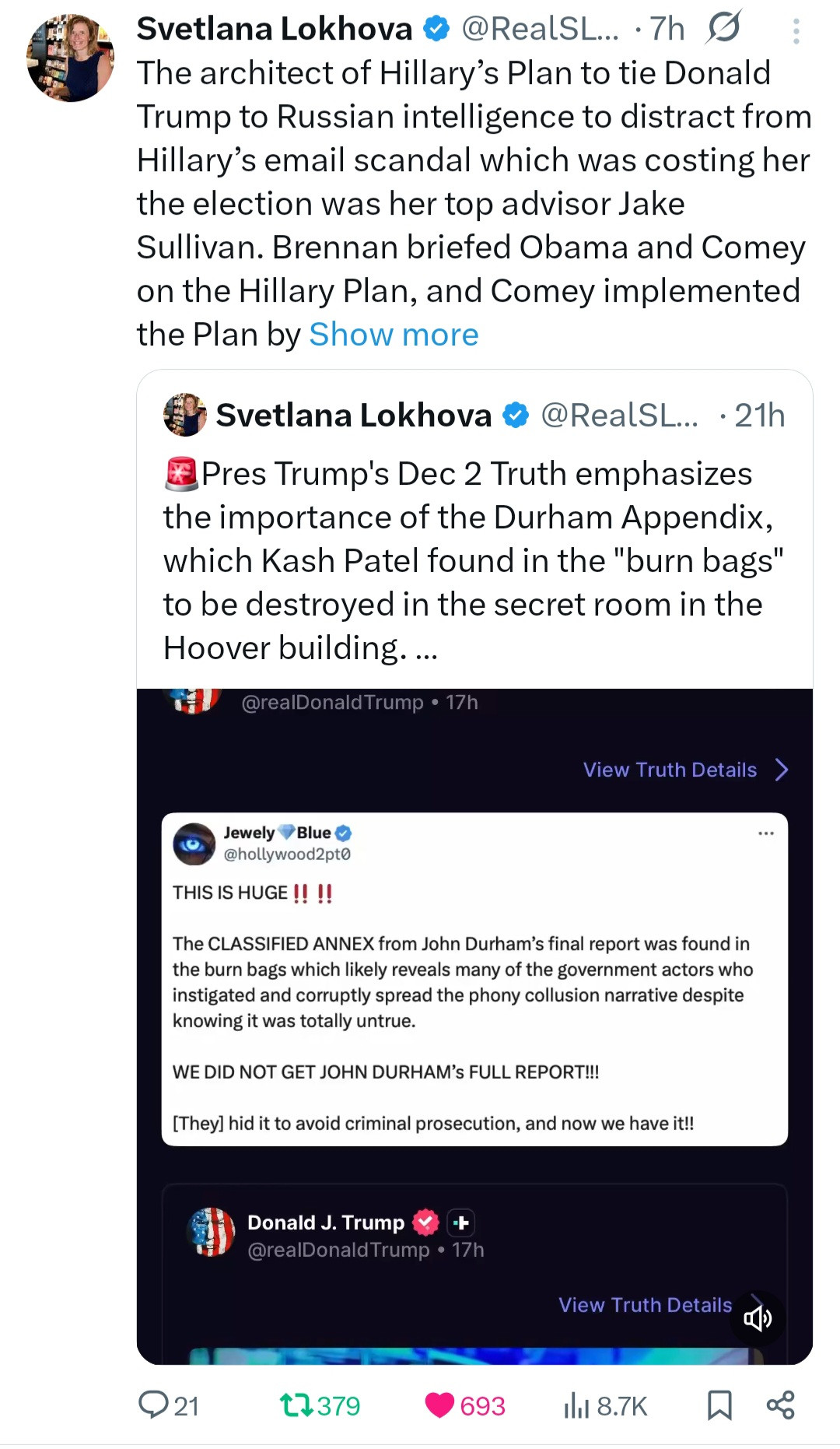Tap the share icon
Viewport: 840px width, 1449px height.
click(x=780, y=1405)
